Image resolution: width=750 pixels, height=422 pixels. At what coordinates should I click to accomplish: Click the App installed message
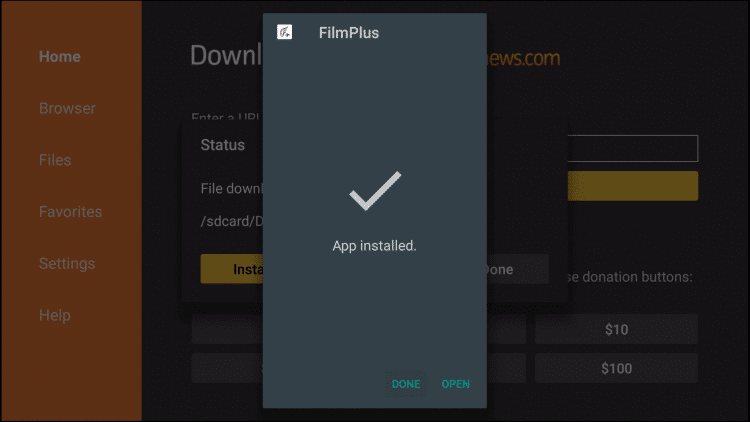375,246
